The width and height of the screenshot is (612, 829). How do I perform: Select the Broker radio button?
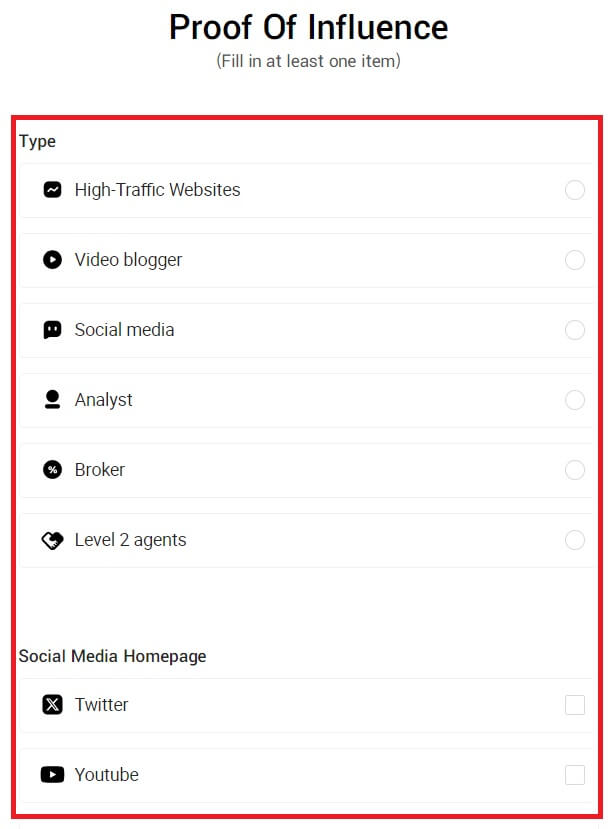(x=575, y=470)
